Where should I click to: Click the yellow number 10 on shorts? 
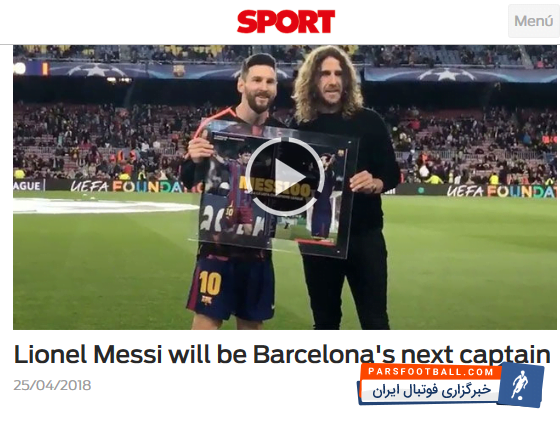point(210,283)
